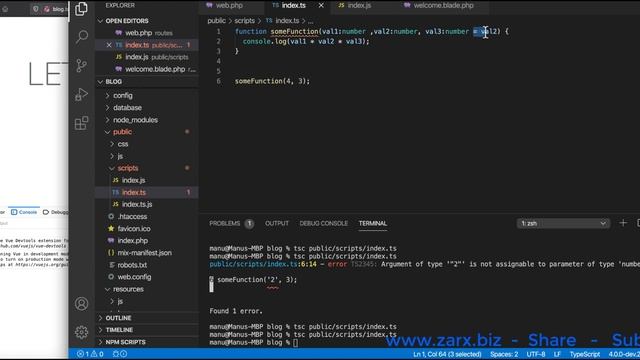Change the UTF-8 encoding setting
This screenshot has height=360, width=640.
(x=536, y=354)
